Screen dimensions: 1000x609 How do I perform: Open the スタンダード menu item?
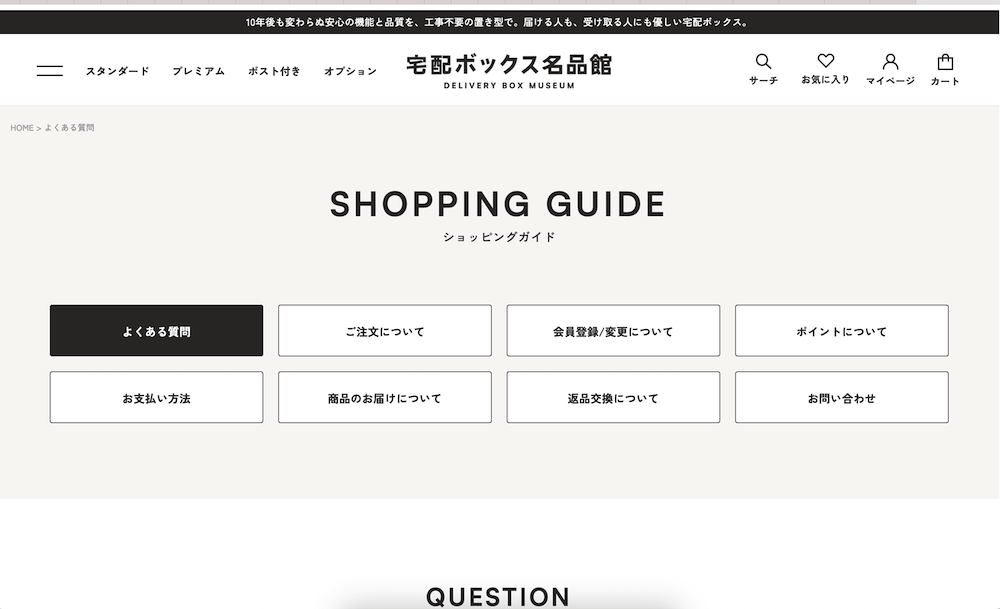pos(118,71)
